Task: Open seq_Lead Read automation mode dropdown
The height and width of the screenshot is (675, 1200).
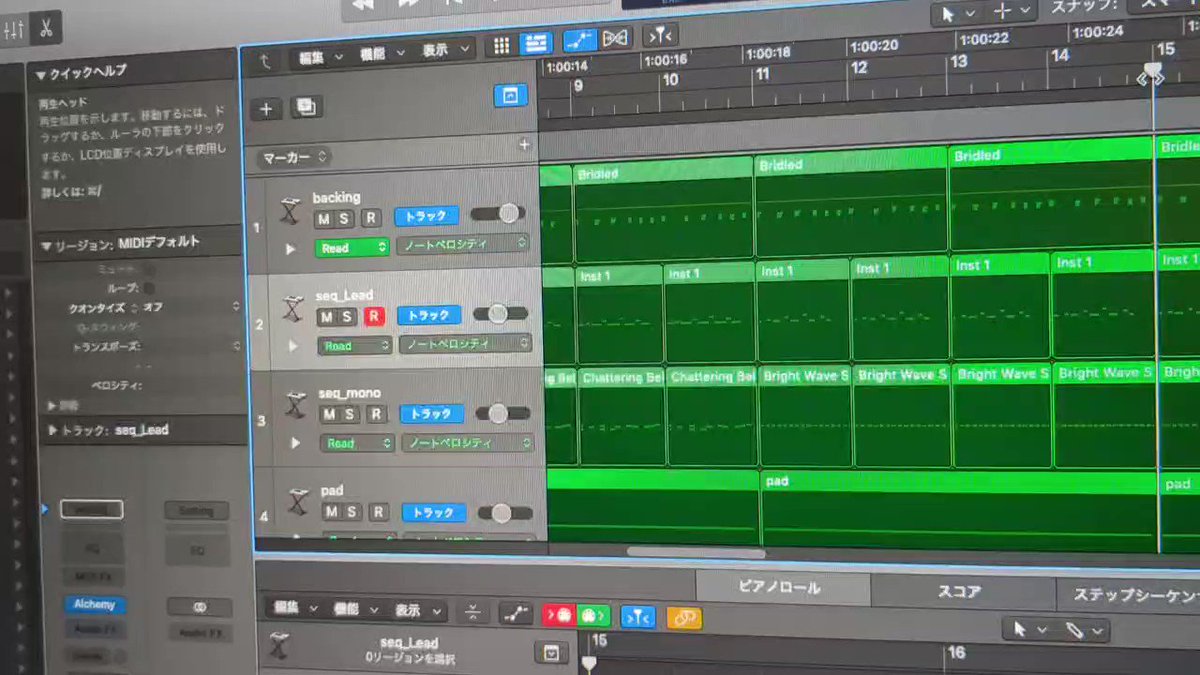Action: [x=355, y=346]
